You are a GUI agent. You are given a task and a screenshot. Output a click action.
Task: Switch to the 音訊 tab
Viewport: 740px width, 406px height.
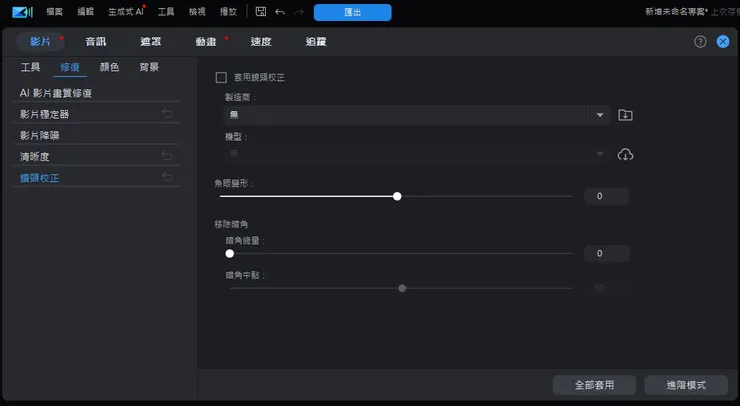(x=96, y=42)
